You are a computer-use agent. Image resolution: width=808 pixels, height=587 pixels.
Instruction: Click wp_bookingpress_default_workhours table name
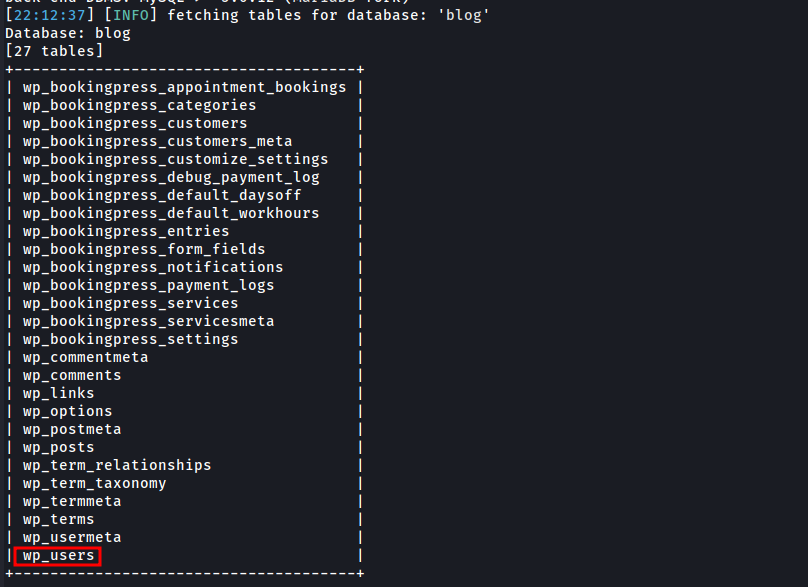[x=171, y=213]
